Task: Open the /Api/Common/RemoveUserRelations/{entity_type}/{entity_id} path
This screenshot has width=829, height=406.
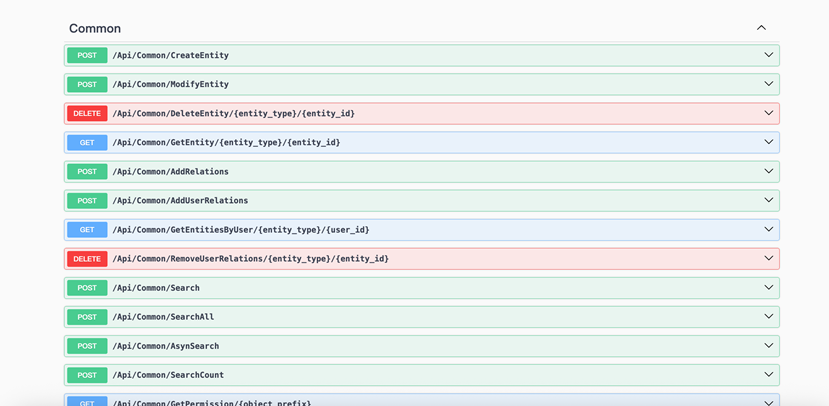Action: click(x=251, y=259)
